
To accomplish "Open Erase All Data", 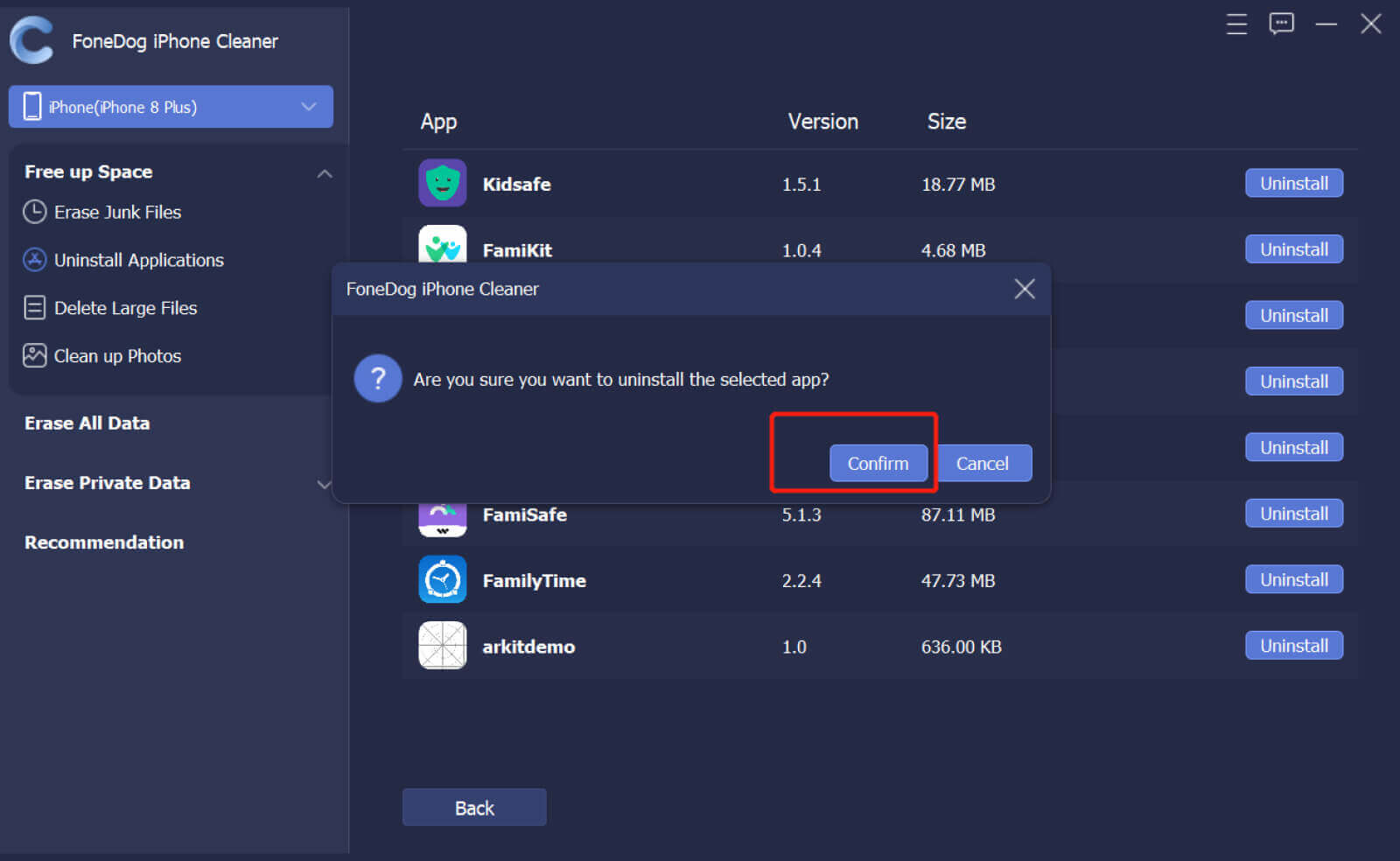I will pos(87,423).
